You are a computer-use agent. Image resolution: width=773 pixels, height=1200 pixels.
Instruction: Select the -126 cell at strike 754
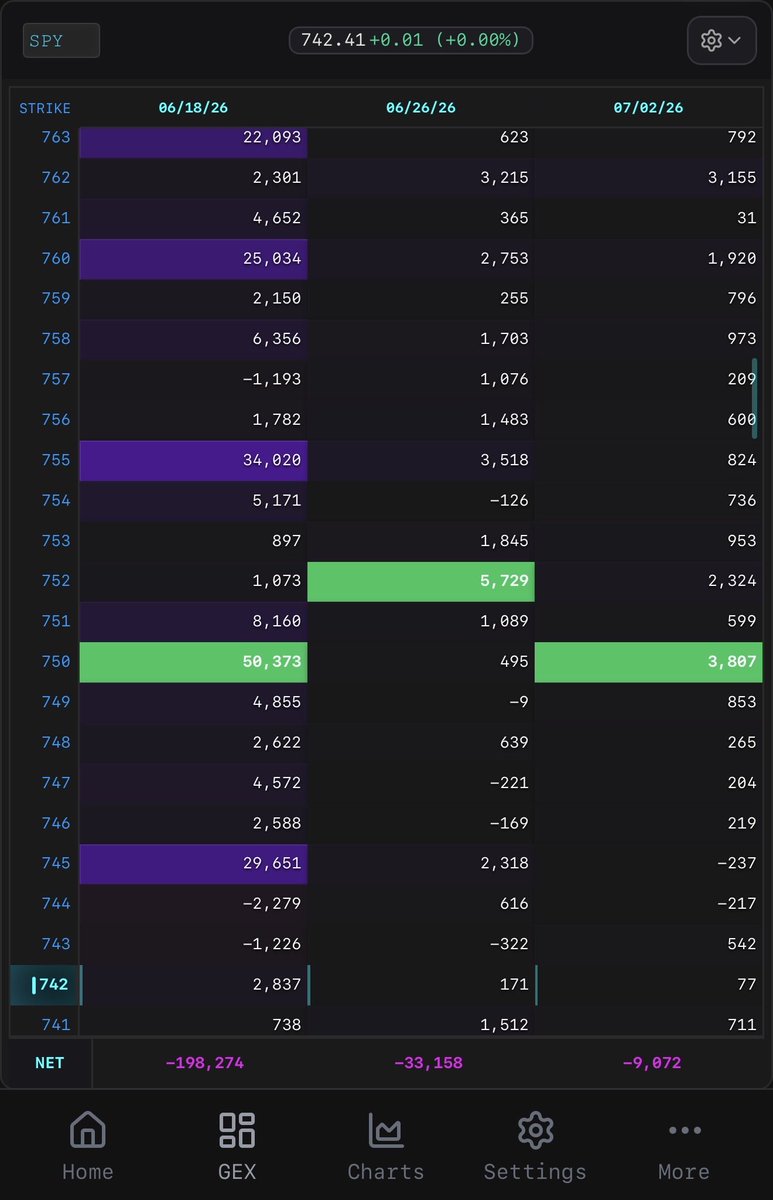(x=421, y=500)
